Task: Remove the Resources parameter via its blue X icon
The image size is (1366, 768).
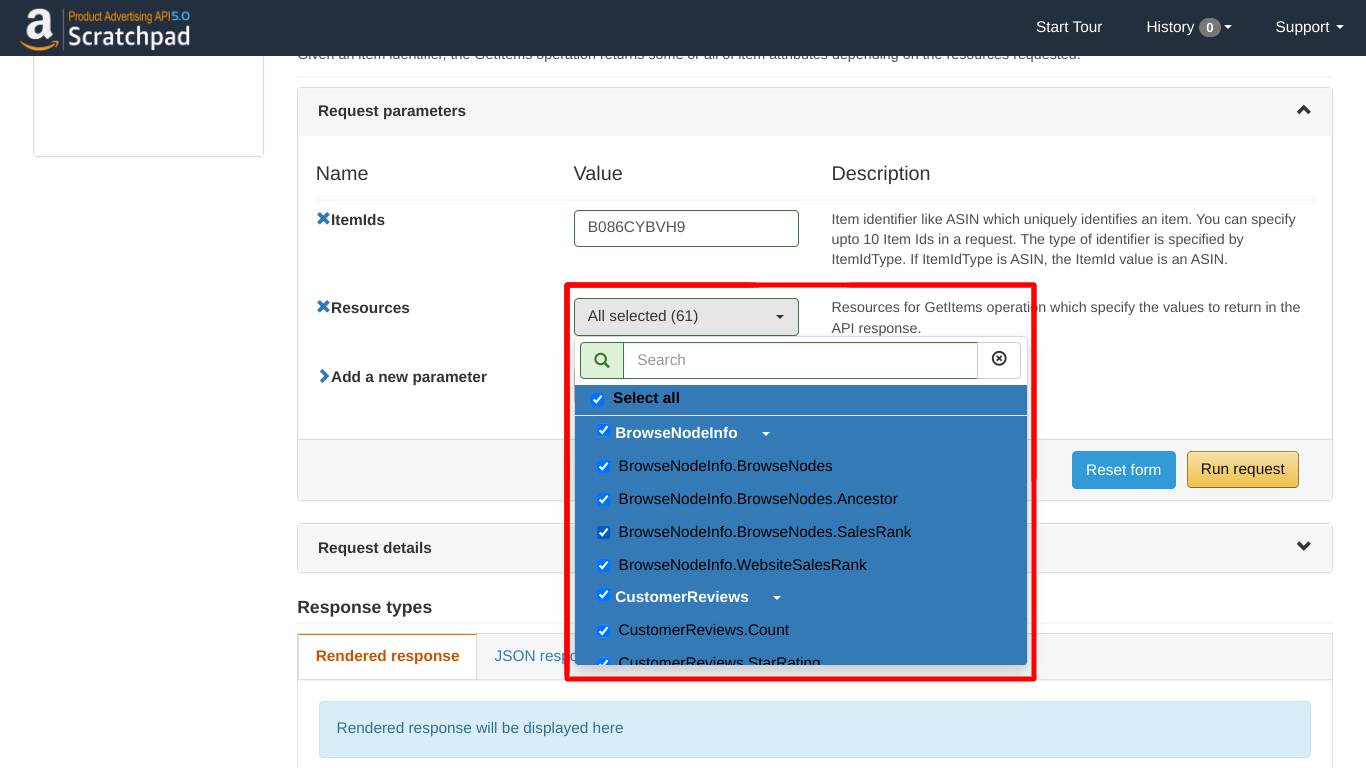Action: coord(322,306)
